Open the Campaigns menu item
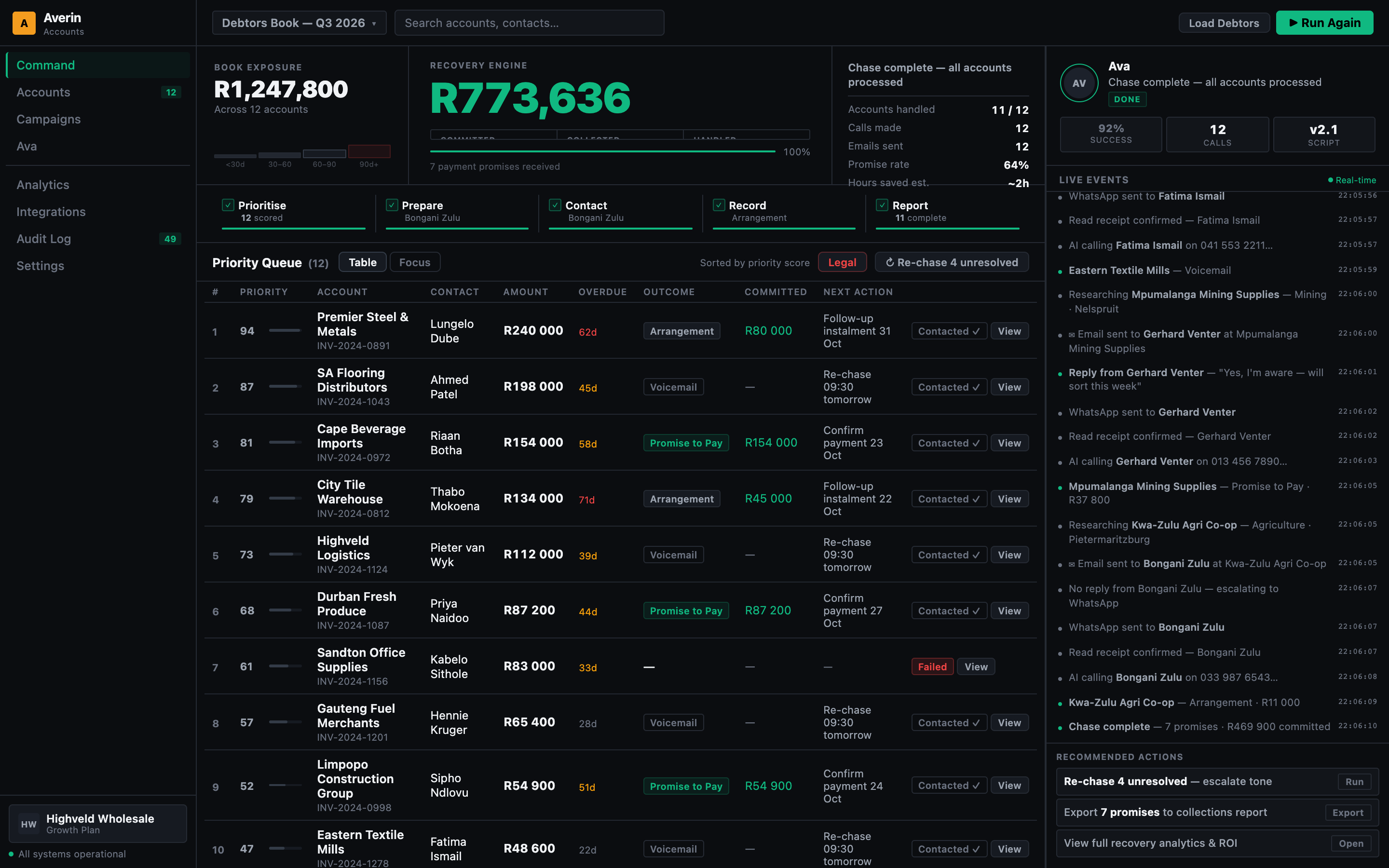Viewport: 1389px width, 868px height. pos(97,120)
